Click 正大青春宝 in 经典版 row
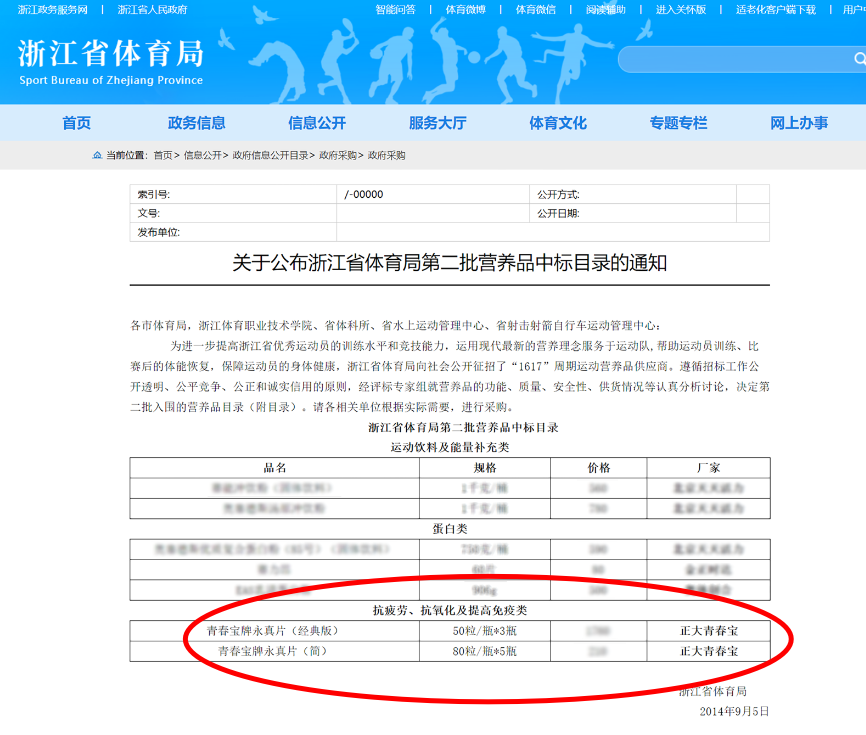The width and height of the screenshot is (866, 735). (x=709, y=631)
